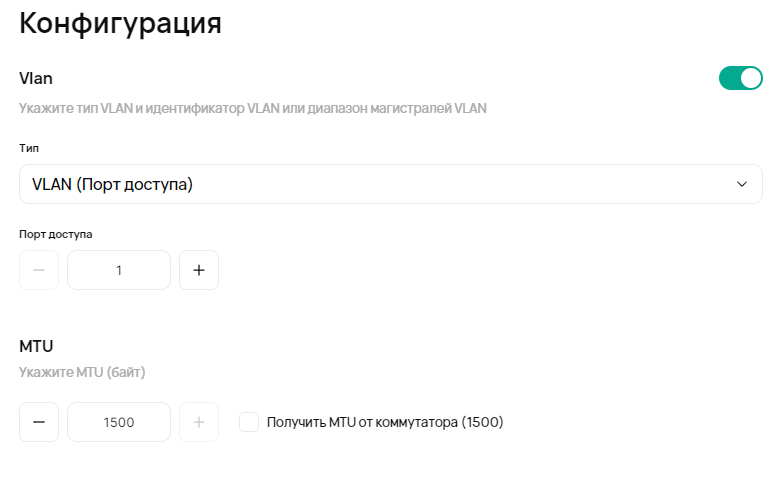The height and width of the screenshot is (492, 776).
Task: Decrease MTU value with minus button
Action: click(x=39, y=422)
